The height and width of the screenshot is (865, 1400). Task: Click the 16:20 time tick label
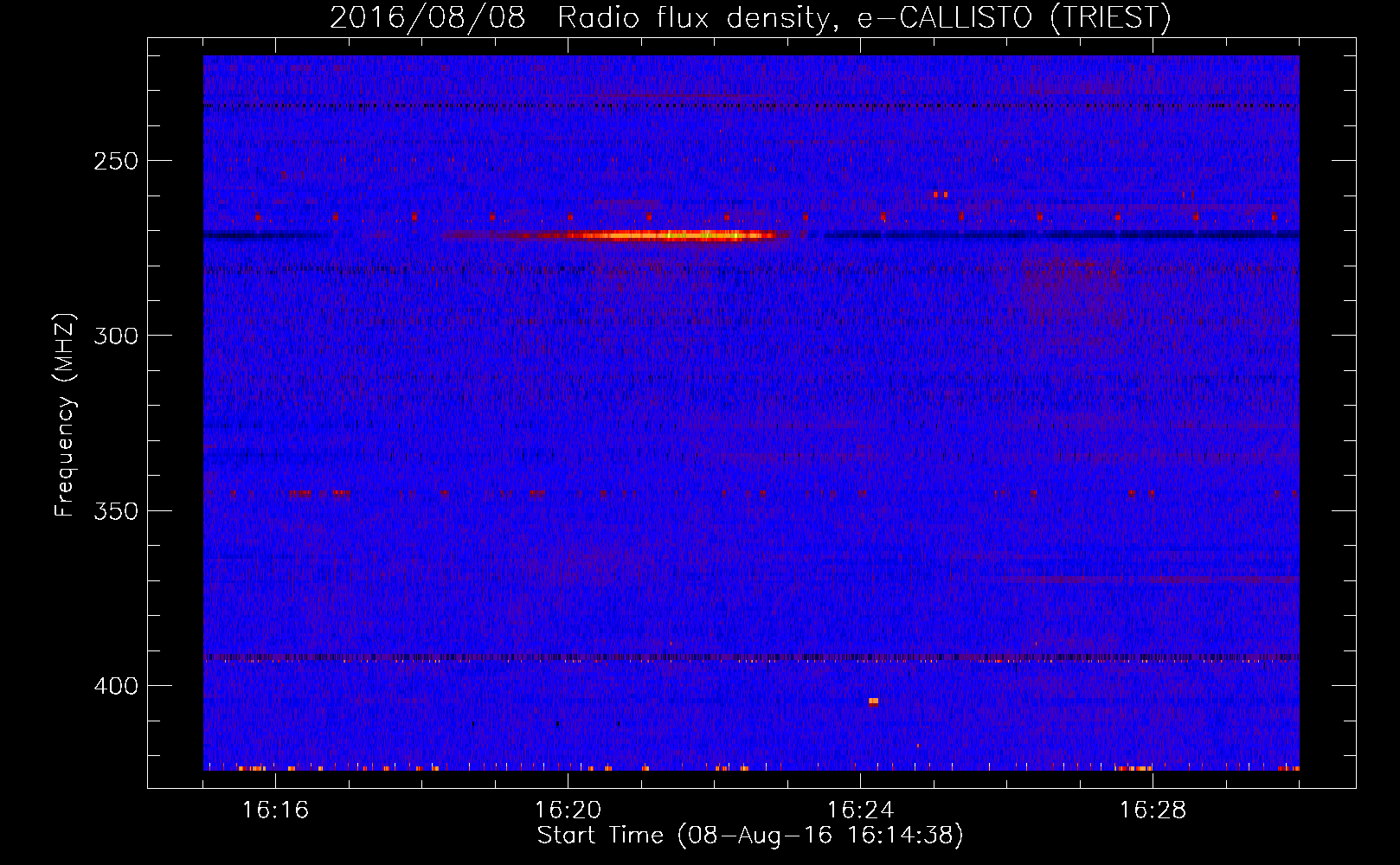coord(568,811)
